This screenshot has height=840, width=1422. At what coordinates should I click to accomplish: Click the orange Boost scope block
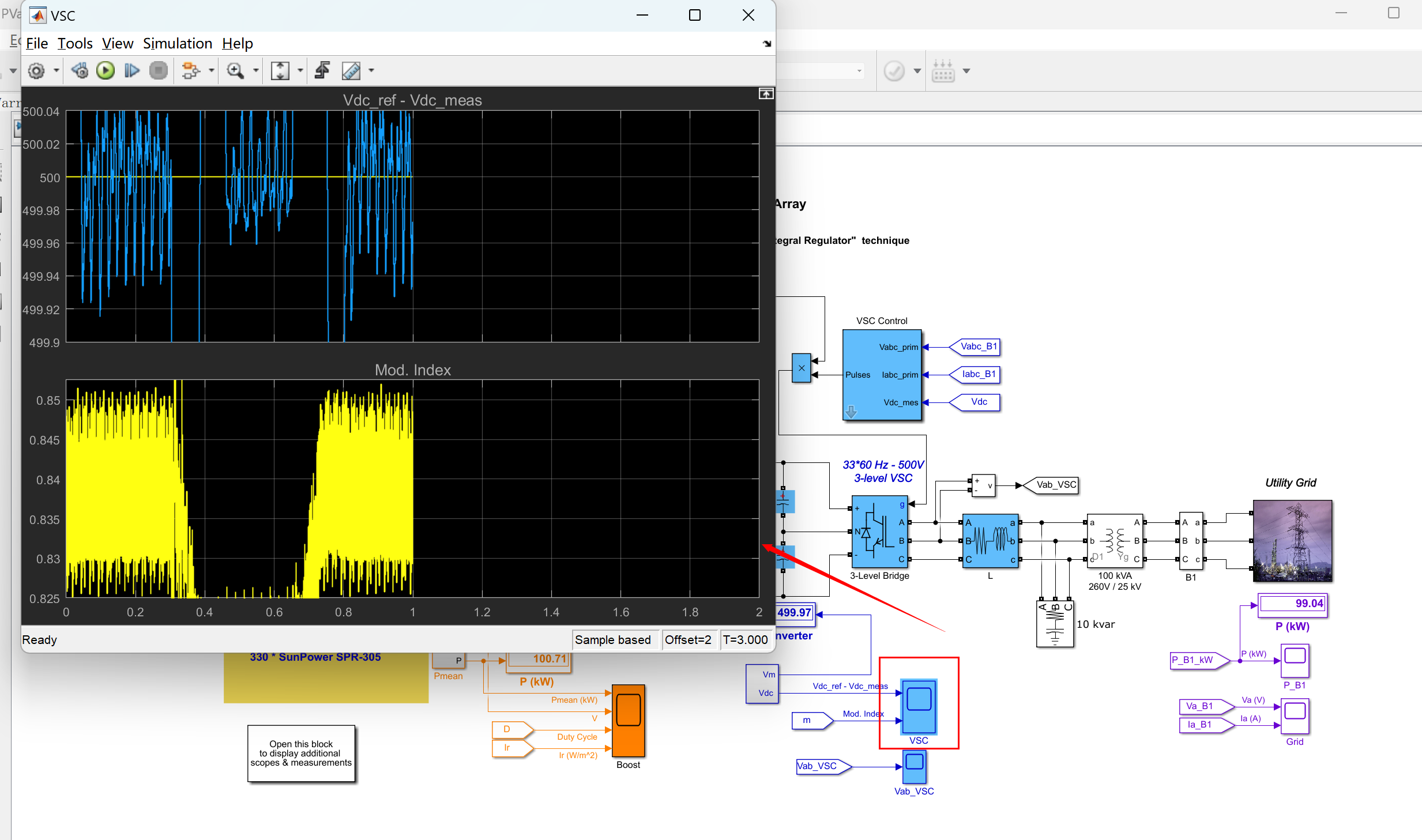pyautogui.click(x=628, y=721)
